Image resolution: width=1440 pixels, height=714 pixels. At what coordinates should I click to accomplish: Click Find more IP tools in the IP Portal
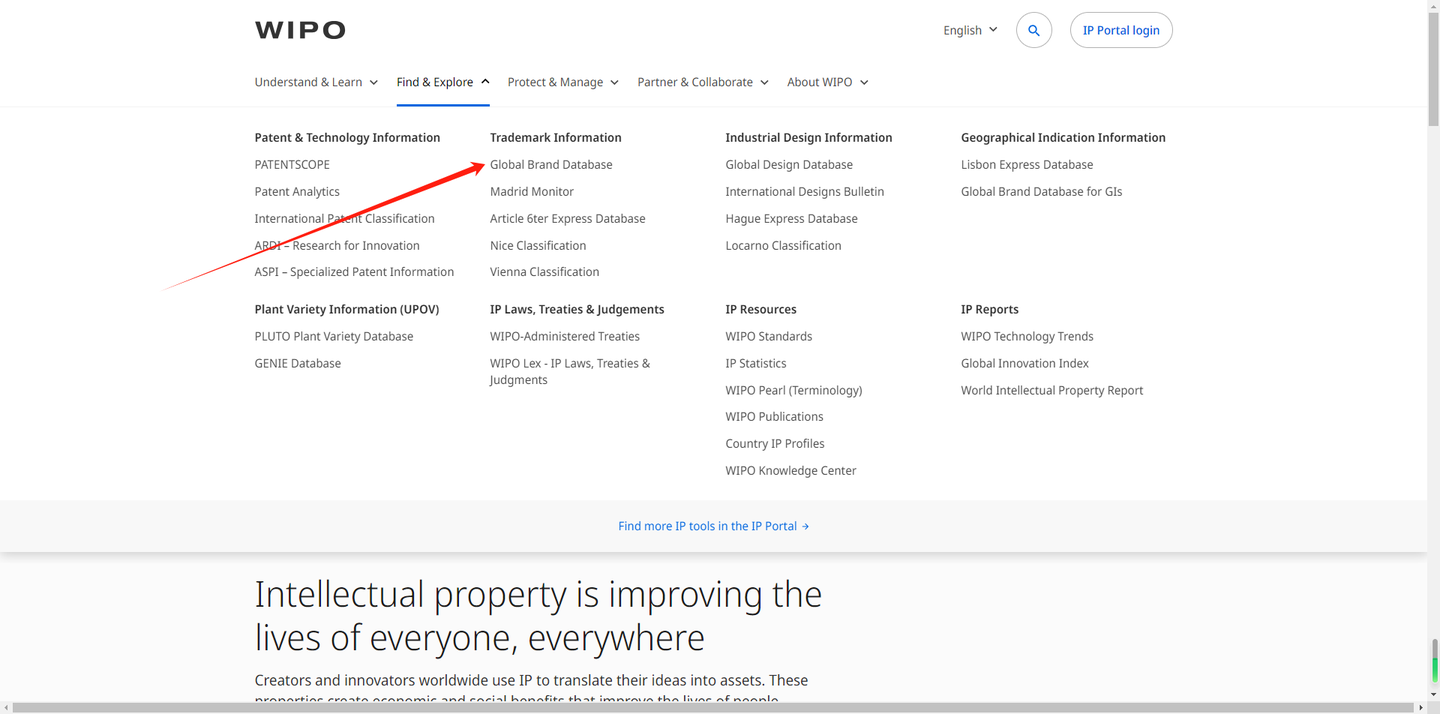[714, 526]
